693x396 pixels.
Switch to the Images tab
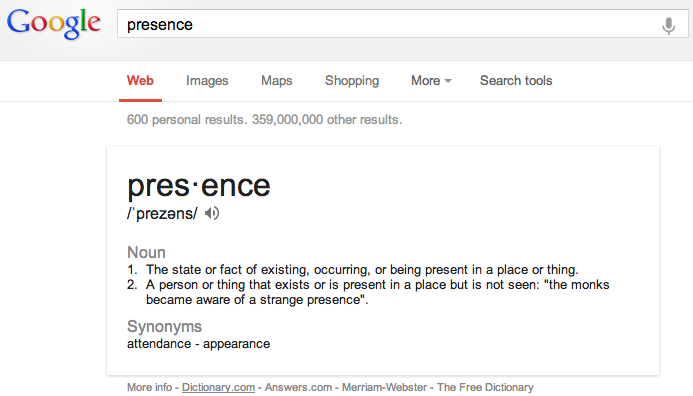click(x=207, y=80)
